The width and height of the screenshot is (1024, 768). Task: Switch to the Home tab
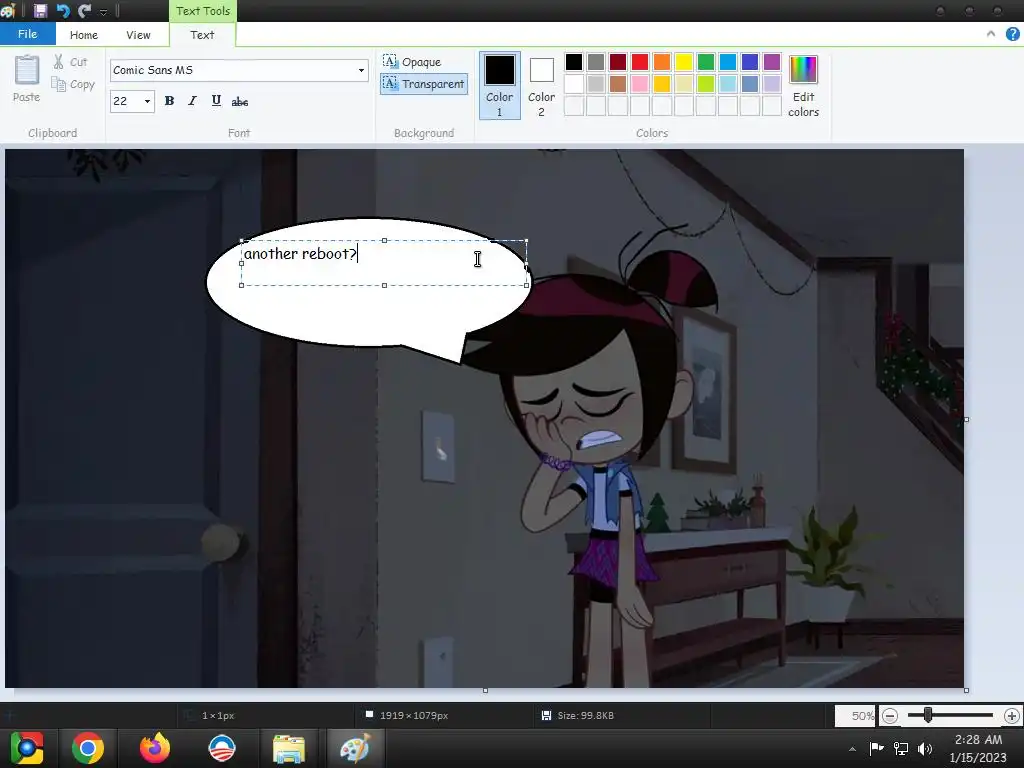coord(84,35)
